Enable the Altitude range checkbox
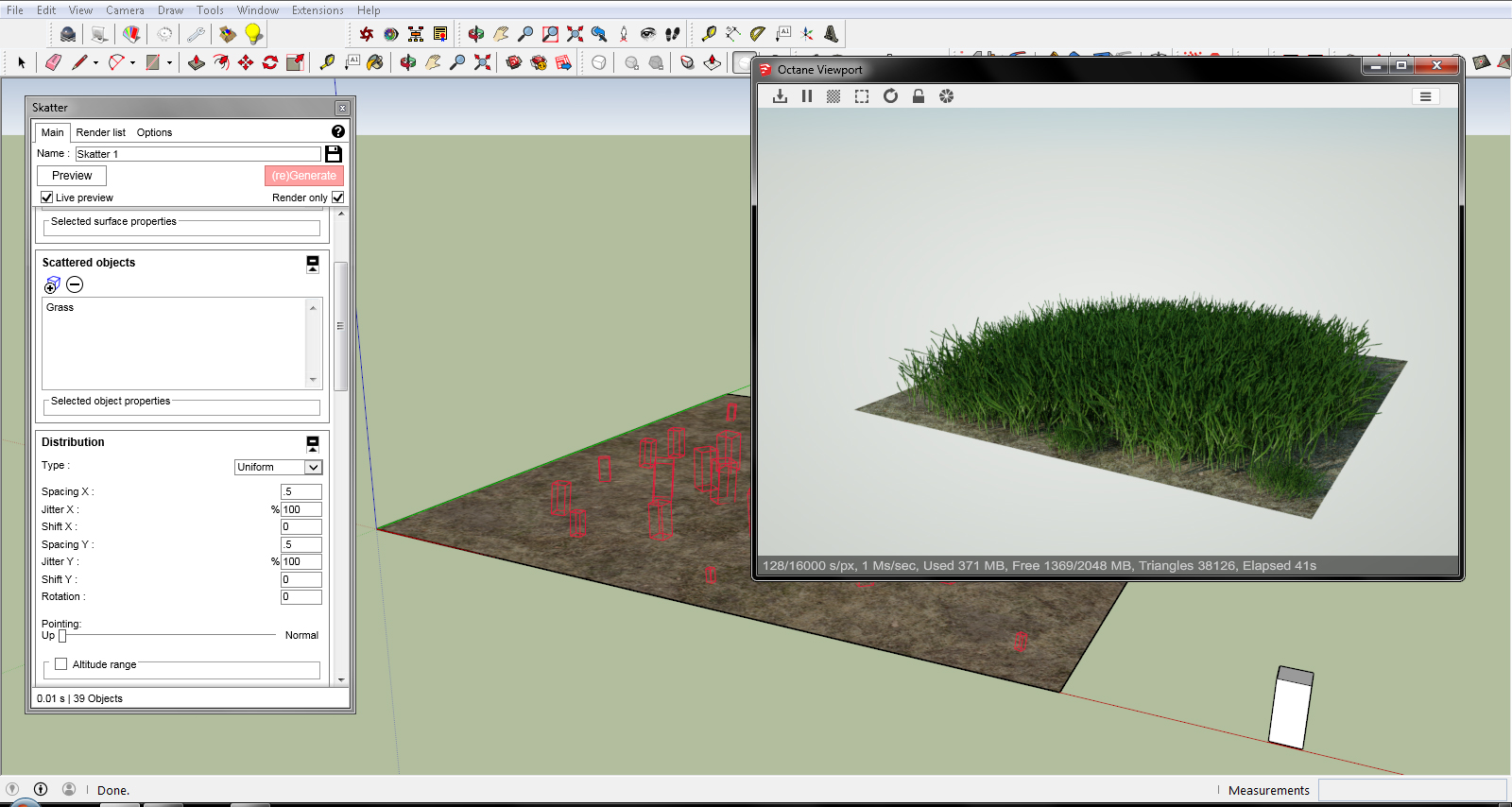Image resolution: width=1512 pixels, height=807 pixels. click(x=61, y=664)
